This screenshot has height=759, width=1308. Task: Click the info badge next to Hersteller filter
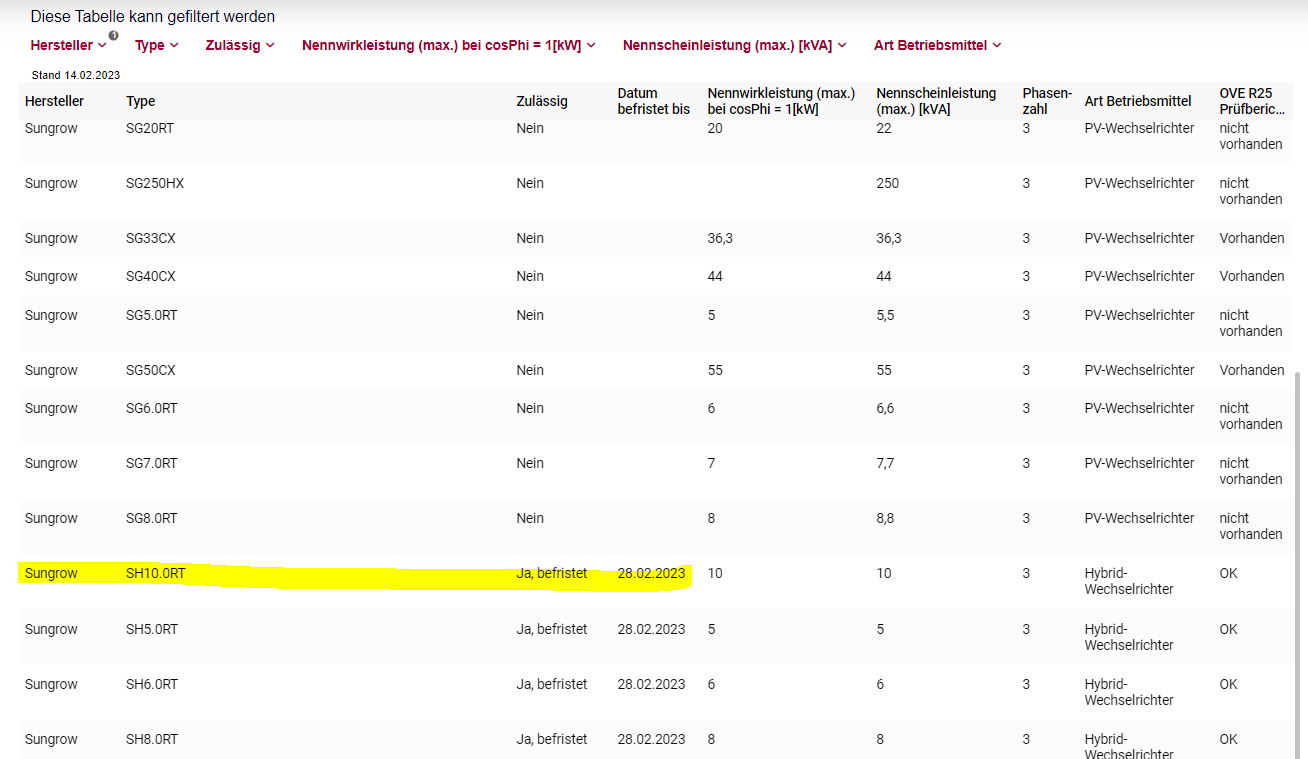[x=113, y=35]
